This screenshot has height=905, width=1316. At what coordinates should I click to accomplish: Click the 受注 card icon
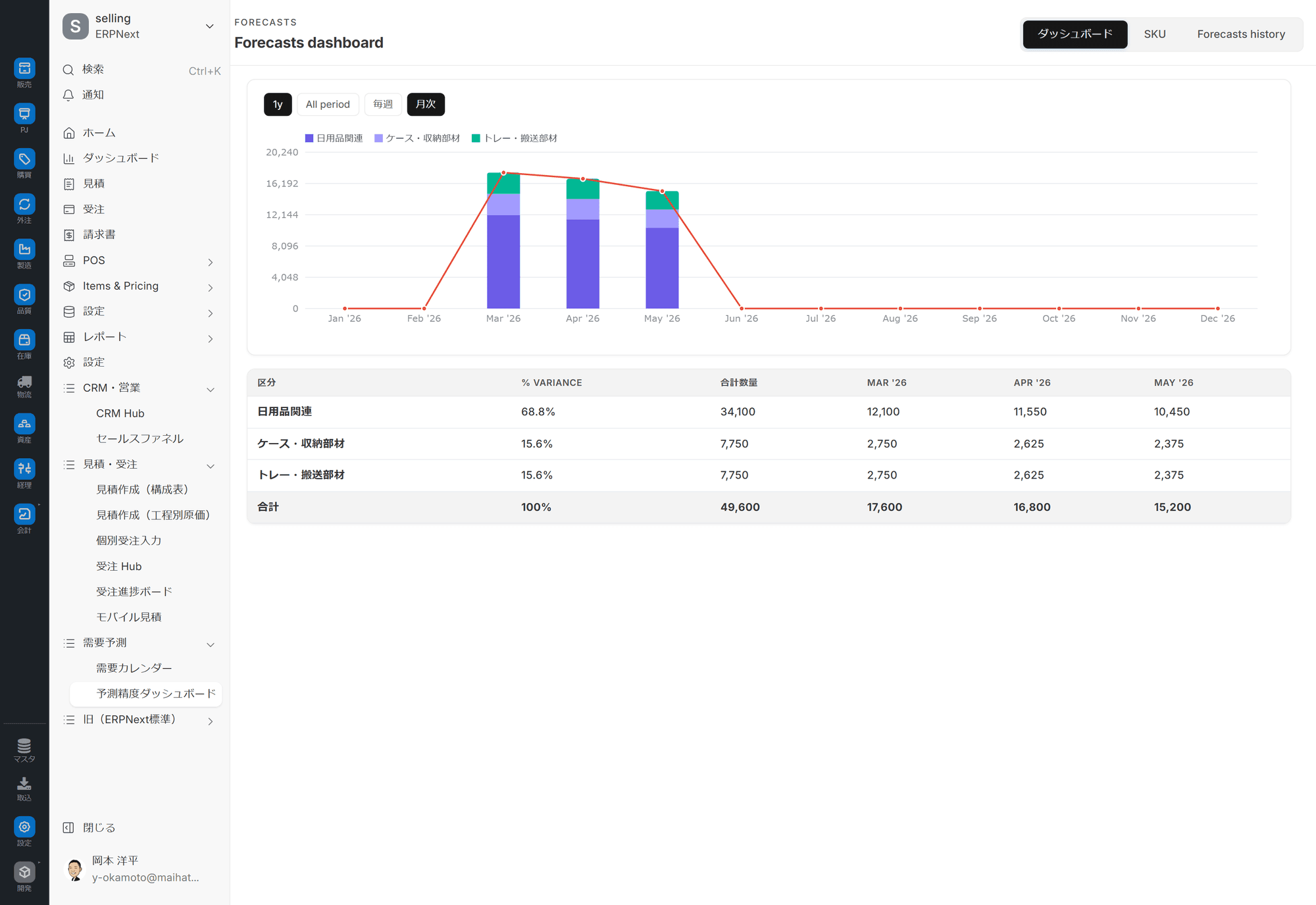(x=69, y=209)
